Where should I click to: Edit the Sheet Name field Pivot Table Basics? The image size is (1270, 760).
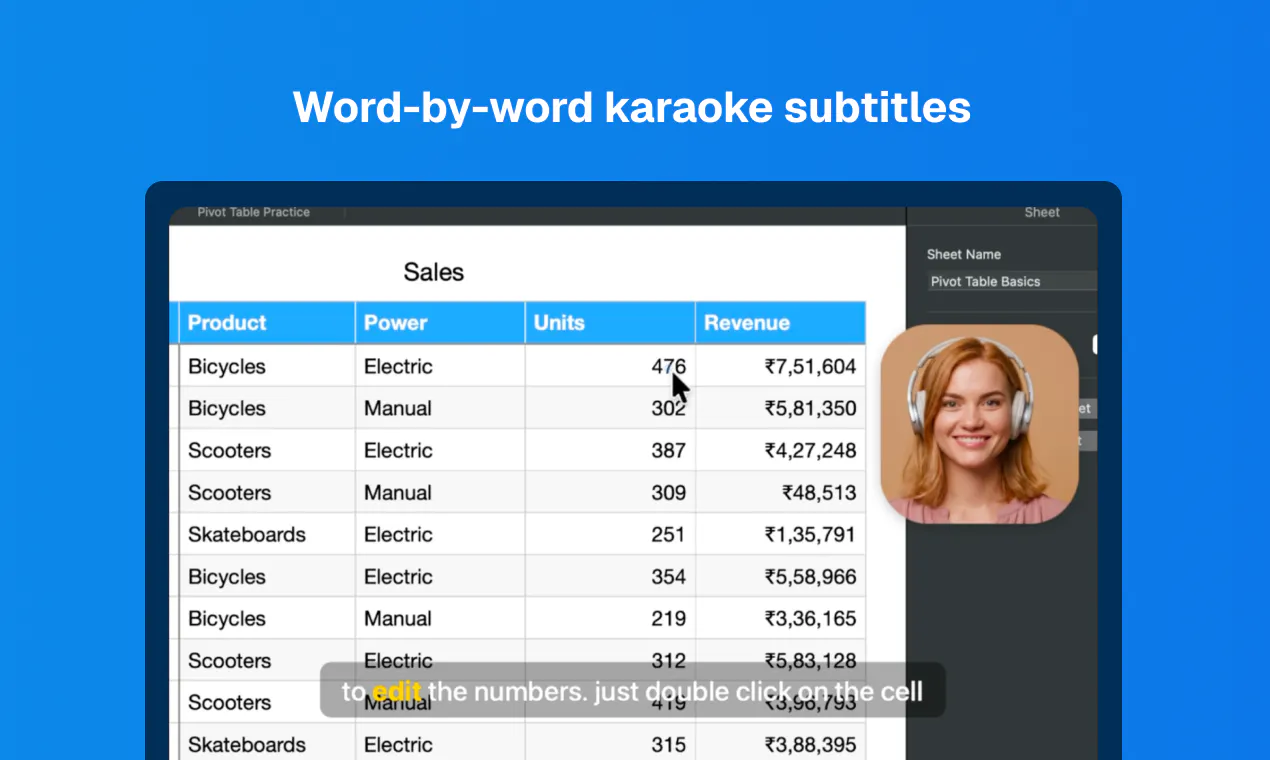(1012, 281)
